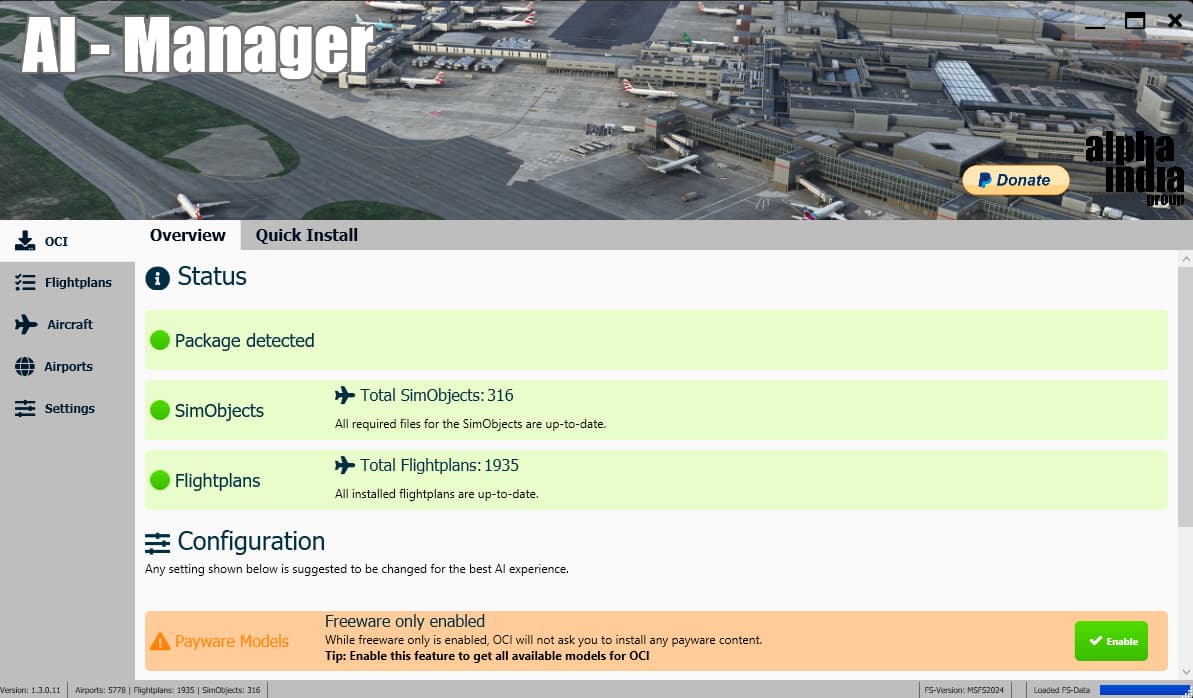The width and height of the screenshot is (1193, 698).
Task: Click the blue loading progress bar
Action: [1145, 690]
